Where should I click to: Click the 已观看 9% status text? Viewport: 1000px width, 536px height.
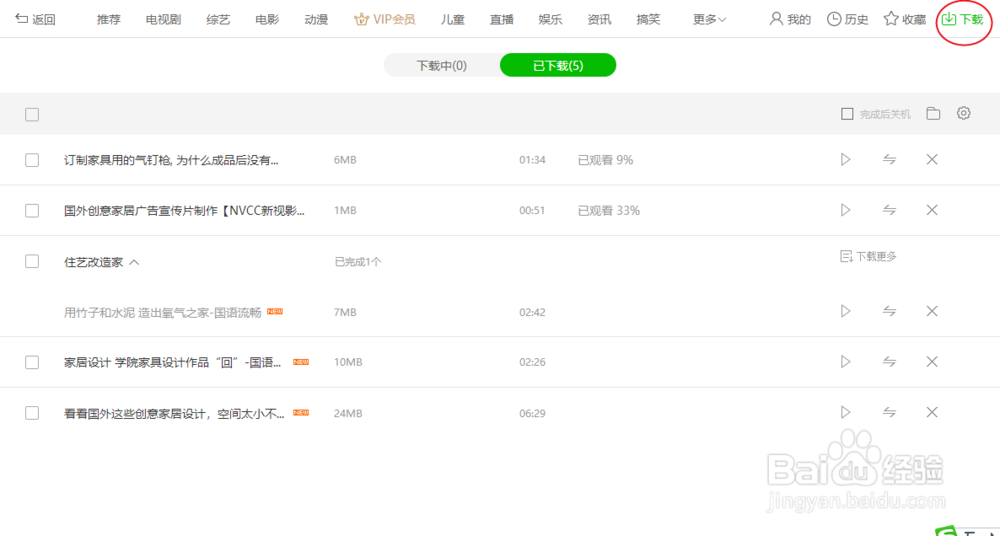pos(605,160)
